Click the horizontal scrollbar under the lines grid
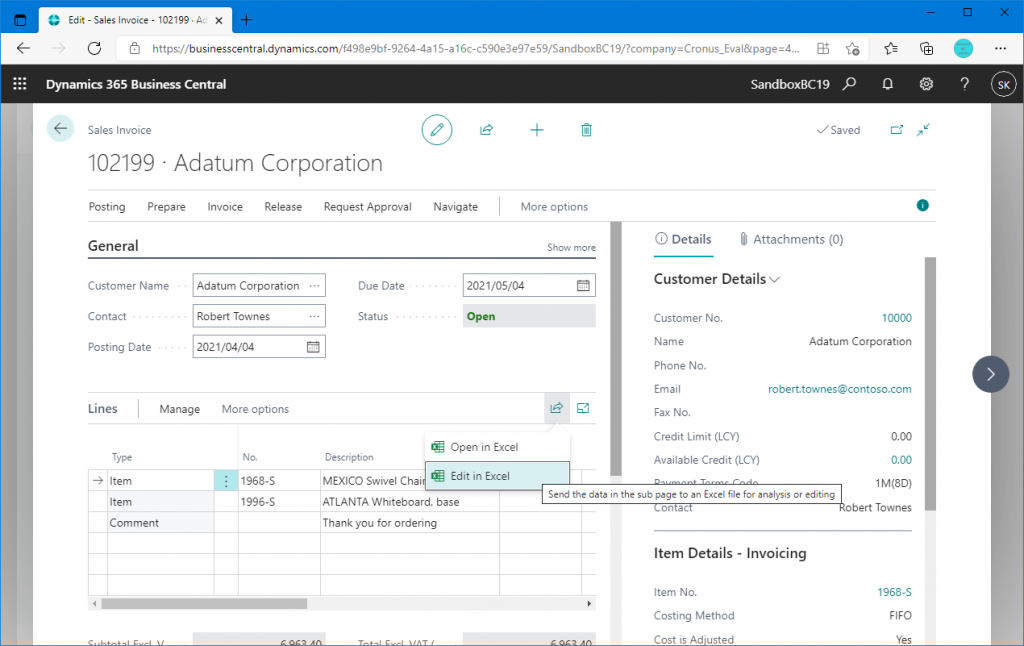 pos(204,604)
